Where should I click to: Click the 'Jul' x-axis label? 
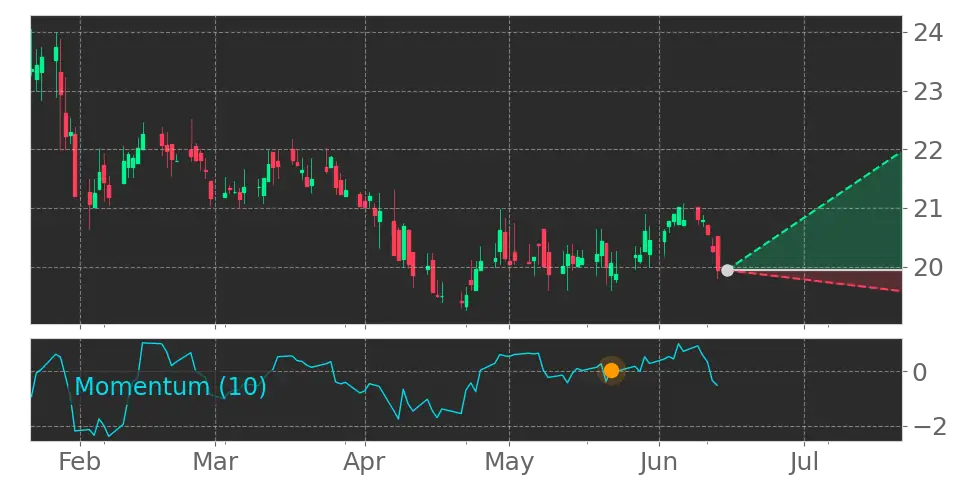tap(805, 462)
